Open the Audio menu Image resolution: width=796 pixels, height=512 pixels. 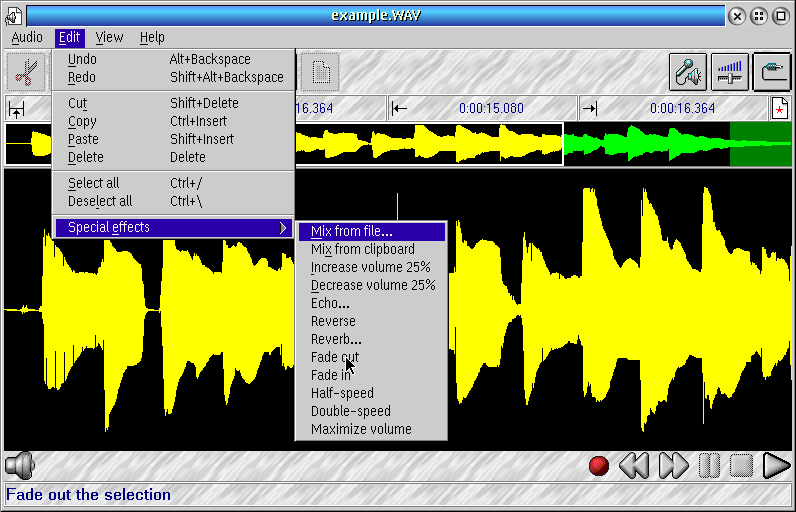[x=27, y=38]
